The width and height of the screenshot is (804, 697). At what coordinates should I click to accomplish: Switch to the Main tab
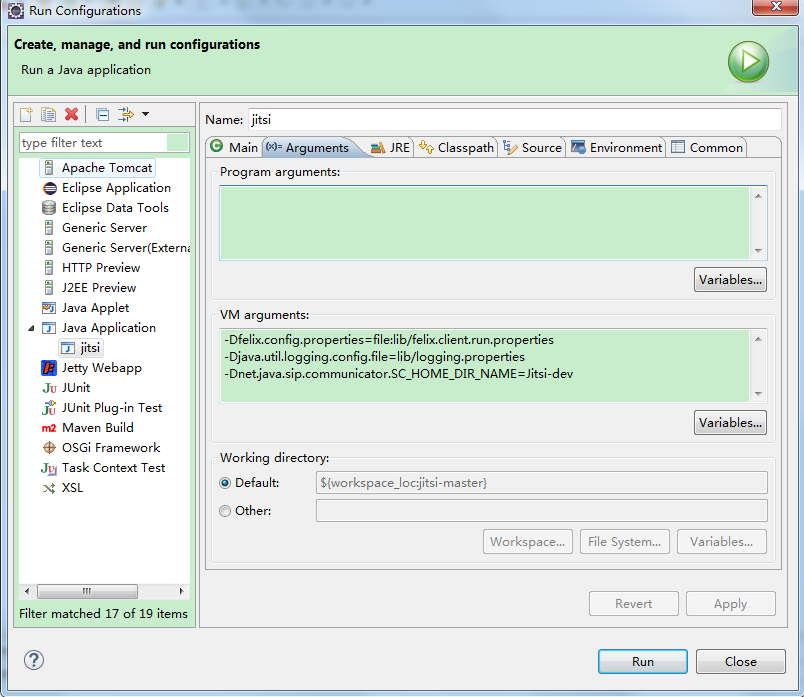(234, 147)
